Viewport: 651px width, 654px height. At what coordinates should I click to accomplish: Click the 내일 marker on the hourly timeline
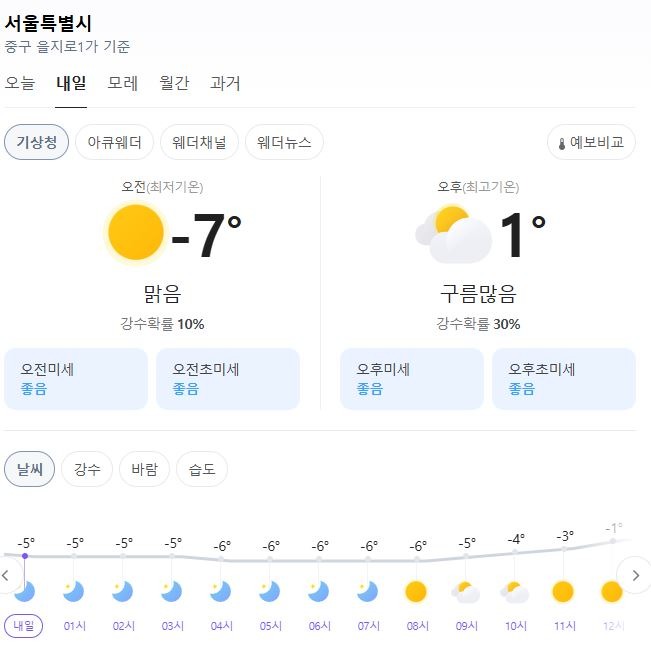(23, 626)
